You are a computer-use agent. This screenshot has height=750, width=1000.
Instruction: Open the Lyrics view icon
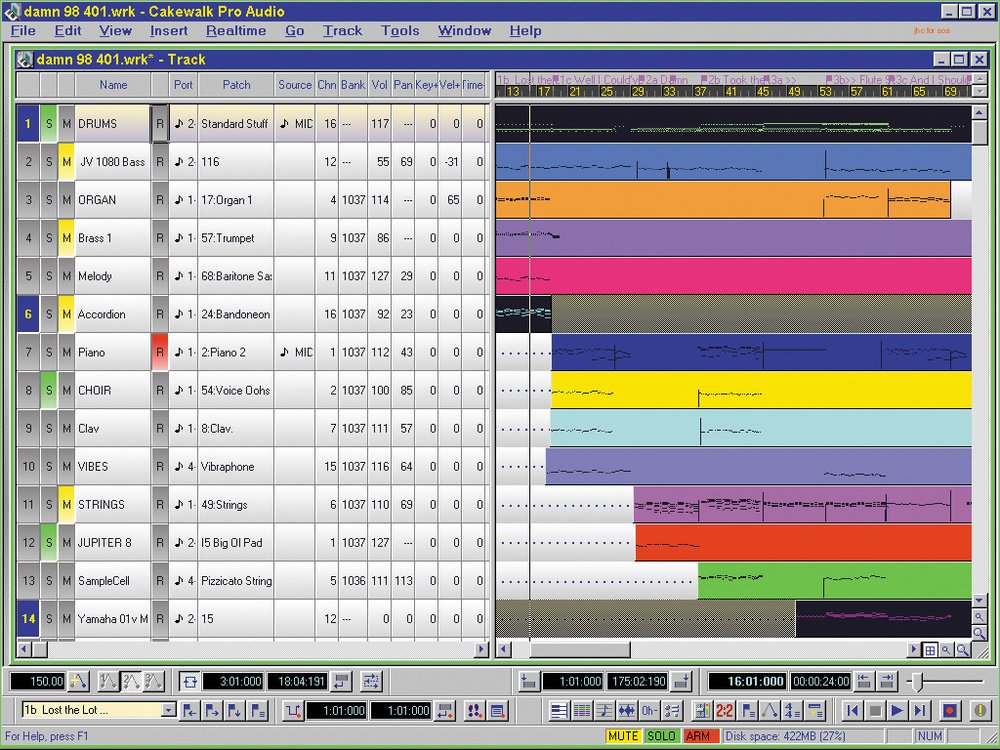[x=649, y=710]
